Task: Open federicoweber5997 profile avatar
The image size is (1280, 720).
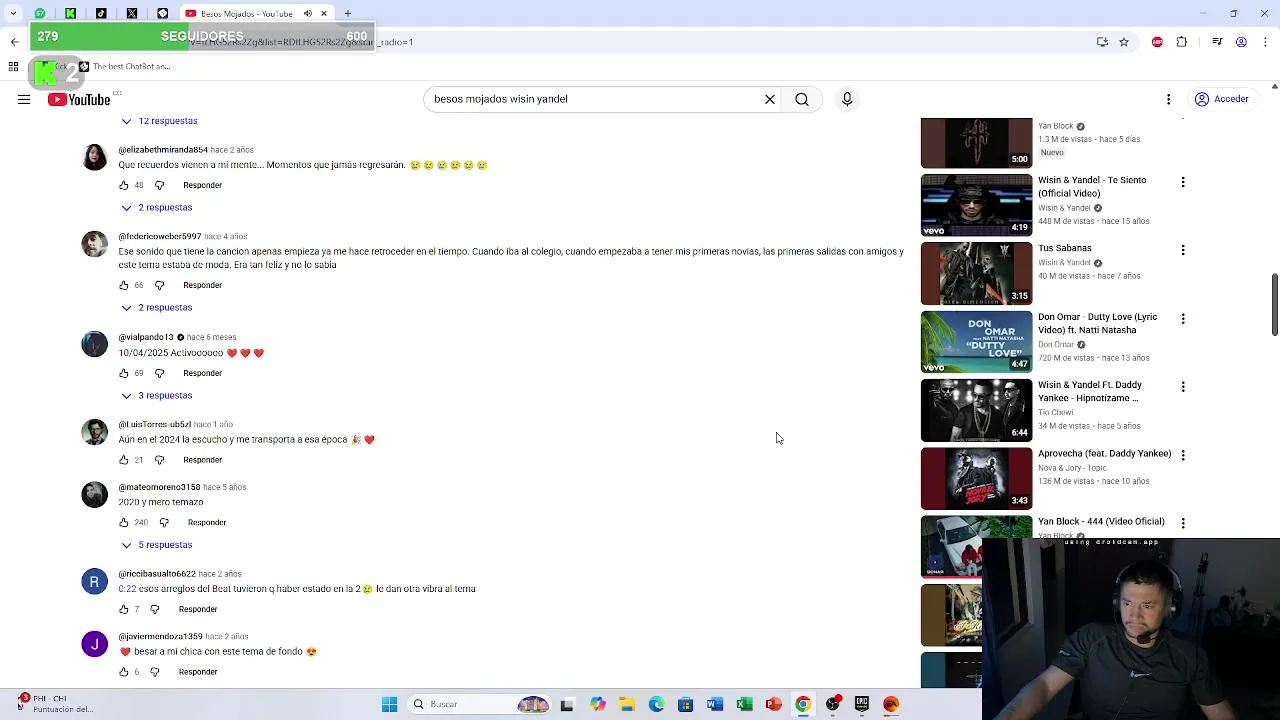Action: pos(94,244)
